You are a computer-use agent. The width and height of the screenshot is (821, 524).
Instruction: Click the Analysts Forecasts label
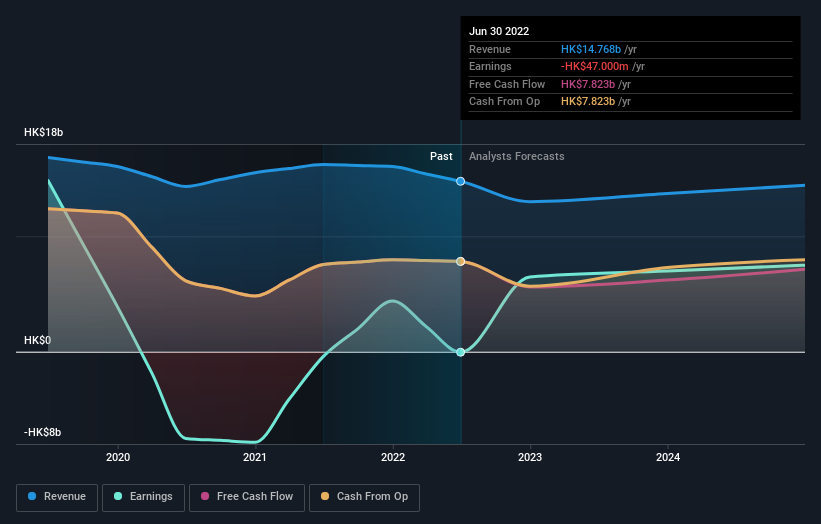[516, 156]
